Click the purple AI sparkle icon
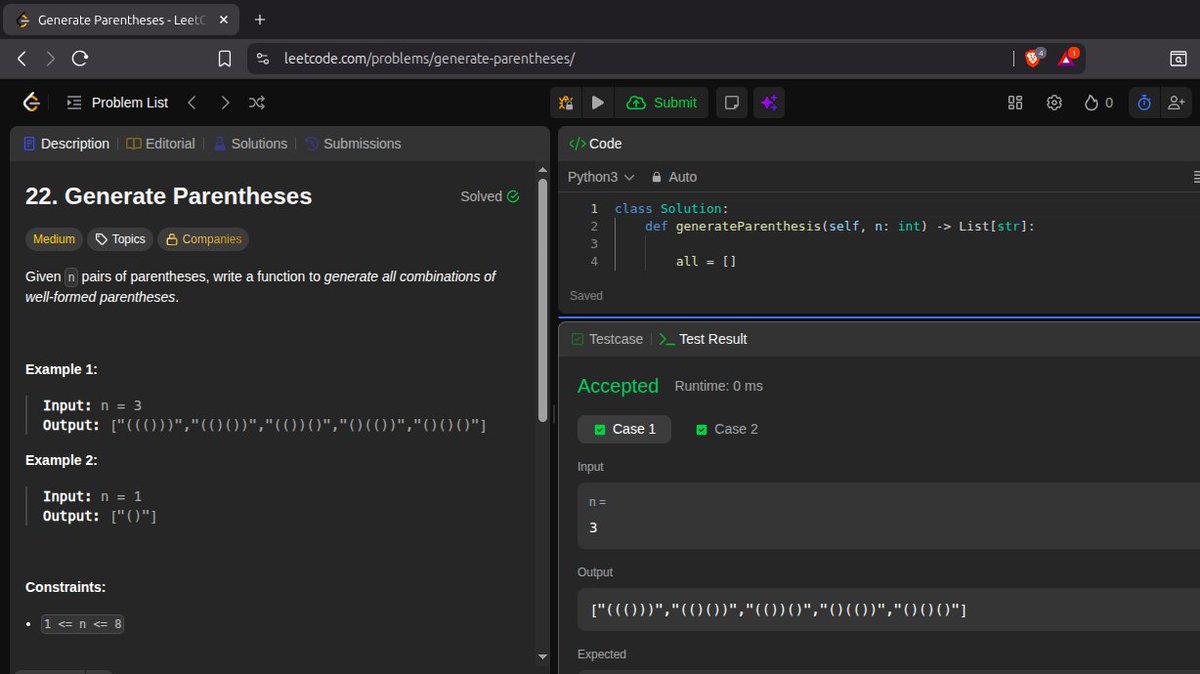Image resolution: width=1200 pixels, height=674 pixels. (769, 102)
